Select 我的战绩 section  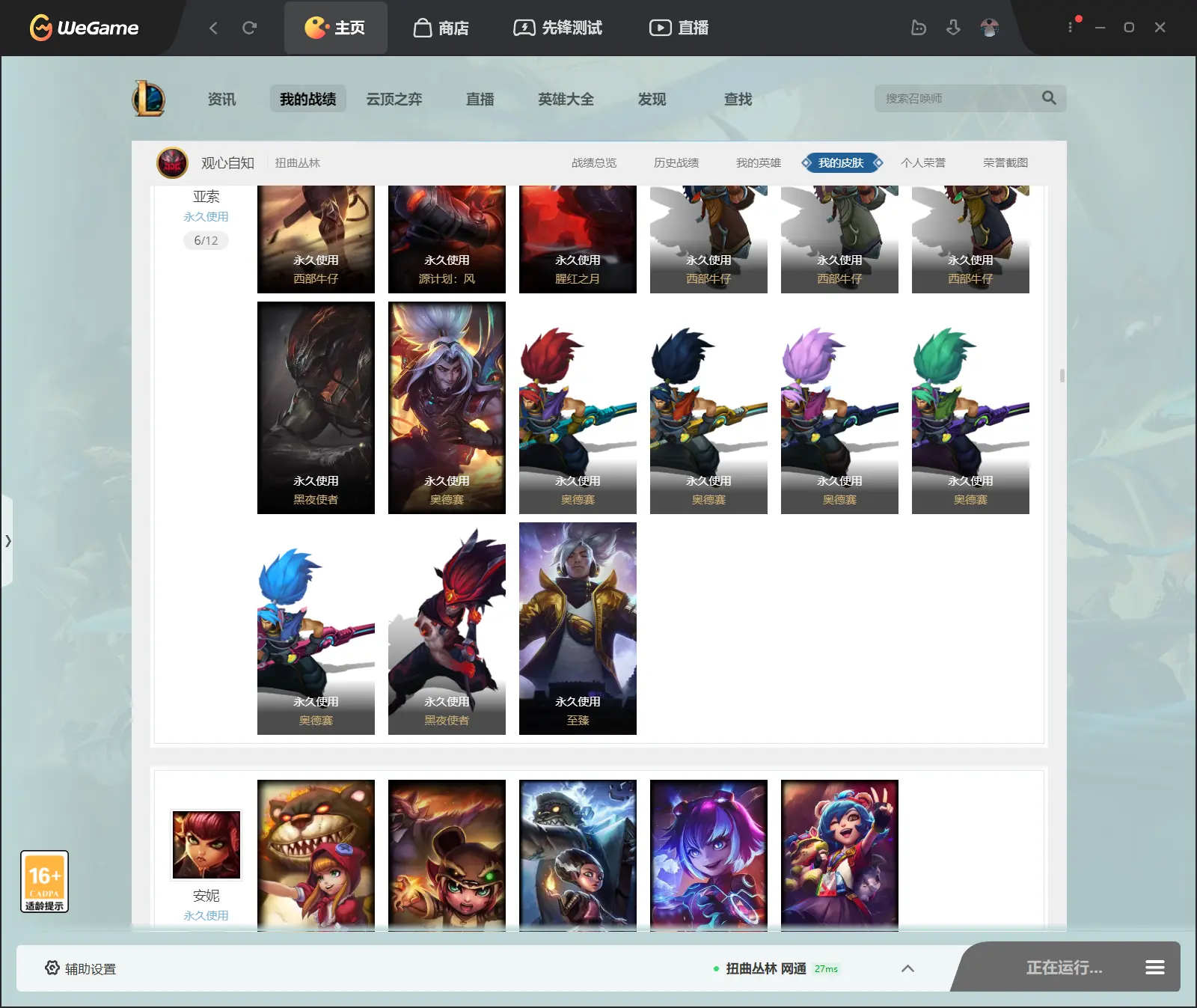point(308,99)
